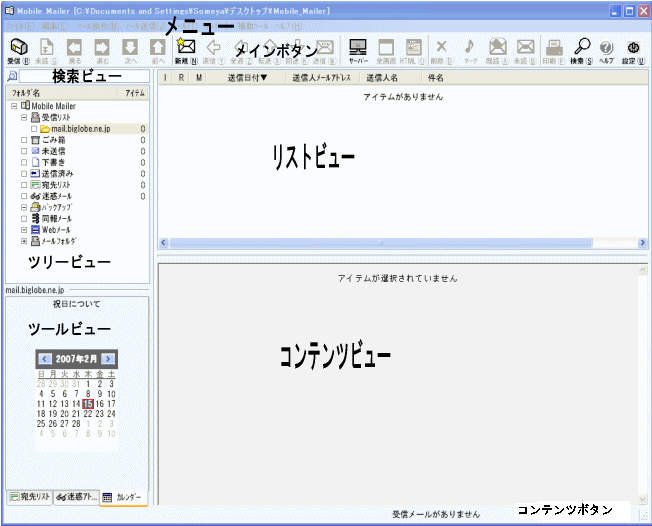
Task: Collapse the Mobile Mailer root tree node
Action: (13, 106)
